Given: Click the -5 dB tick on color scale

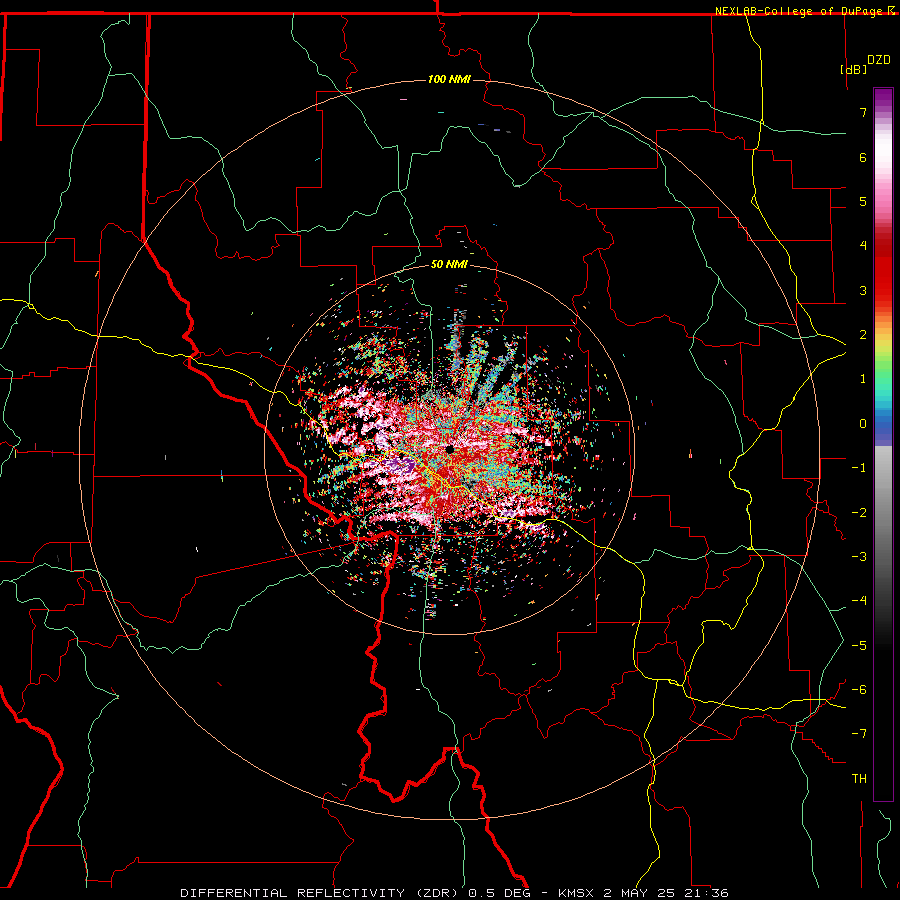Looking at the screenshot, I should pos(859,646).
